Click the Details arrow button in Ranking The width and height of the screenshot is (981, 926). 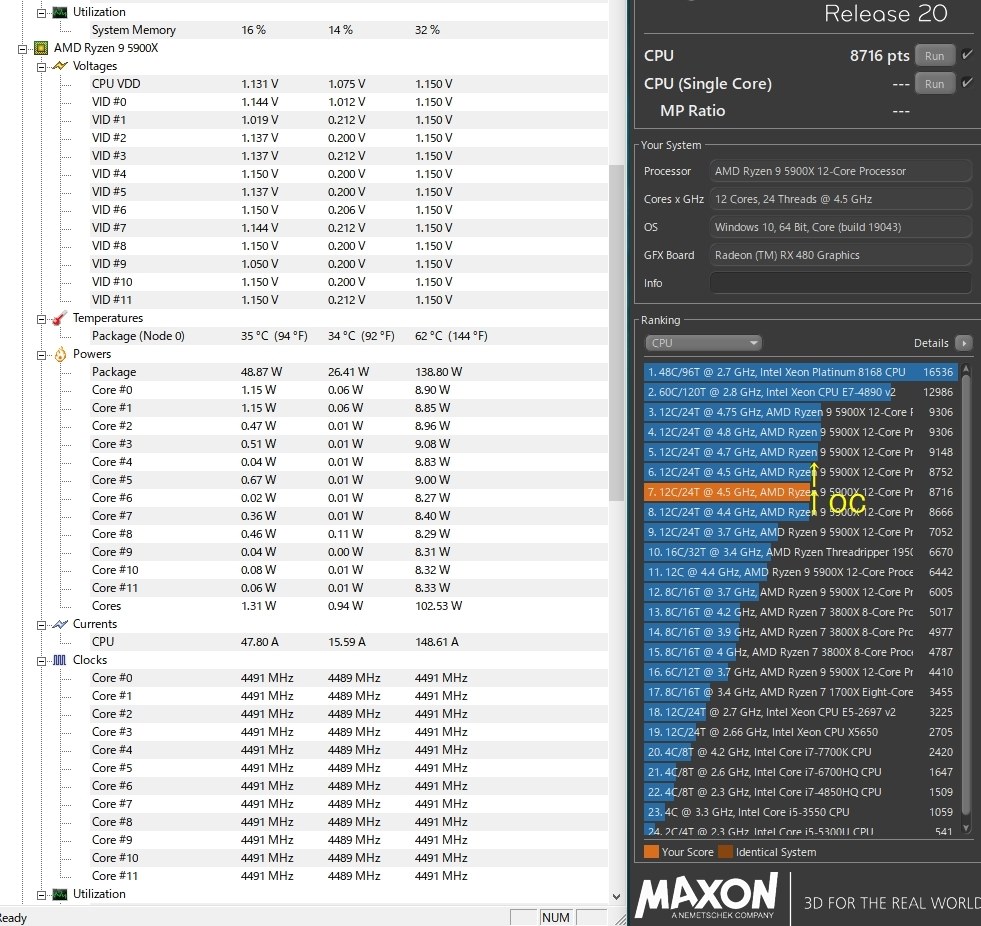pos(963,343)
